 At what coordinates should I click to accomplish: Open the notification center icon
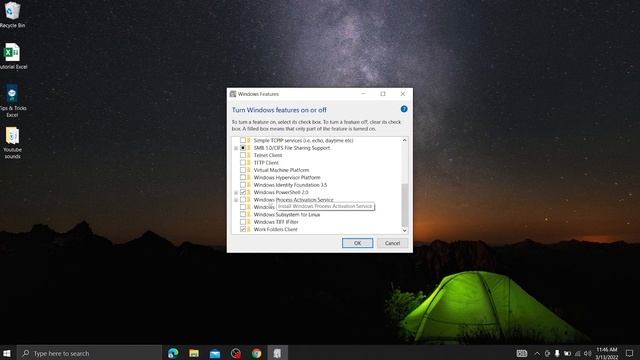pyautogui.click(x=629, y=353)
